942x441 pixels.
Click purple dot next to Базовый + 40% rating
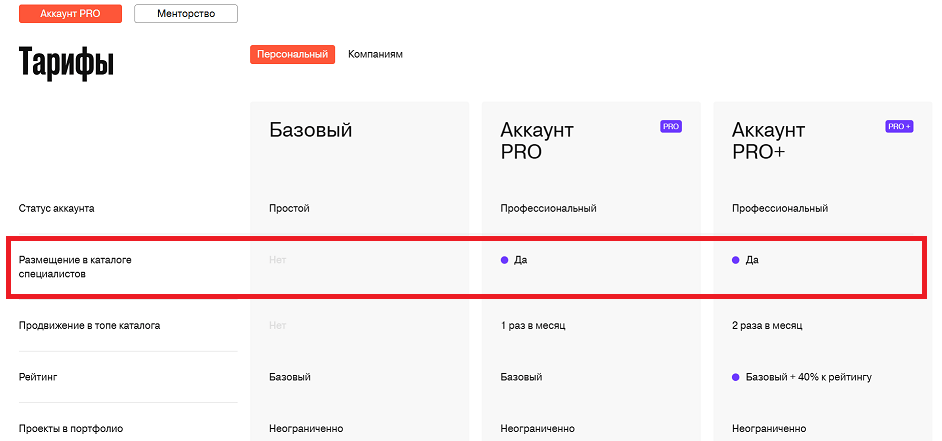tap(736, 377)
